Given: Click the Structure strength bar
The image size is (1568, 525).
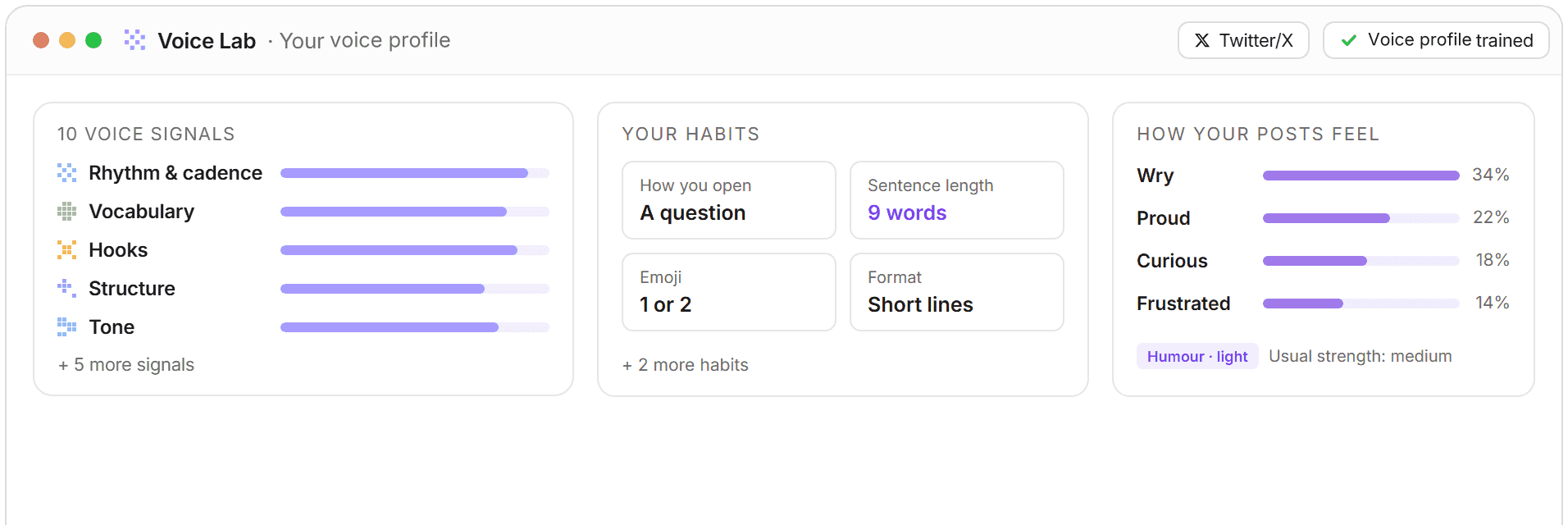Looking at the screenshot, I should [415, 289].
